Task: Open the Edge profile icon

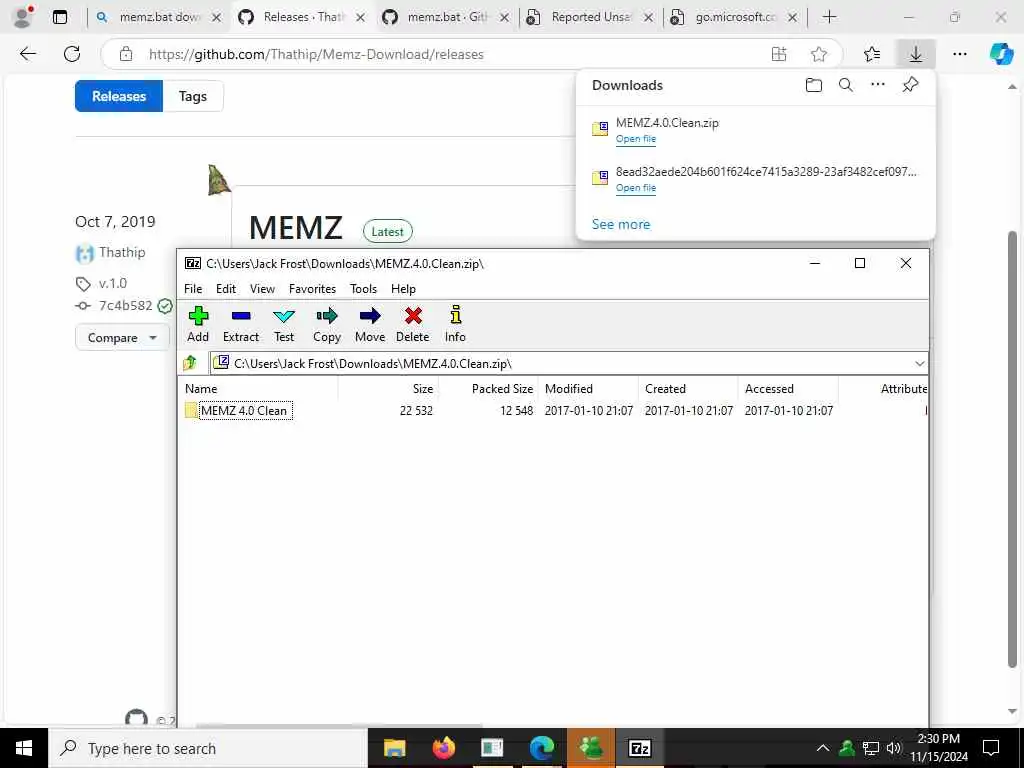Action: click(x=23, y=17)
